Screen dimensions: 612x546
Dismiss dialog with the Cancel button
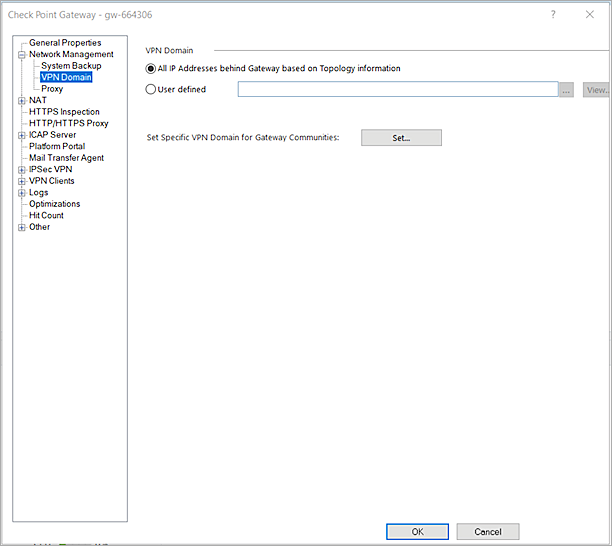click(x=488, y=532)
